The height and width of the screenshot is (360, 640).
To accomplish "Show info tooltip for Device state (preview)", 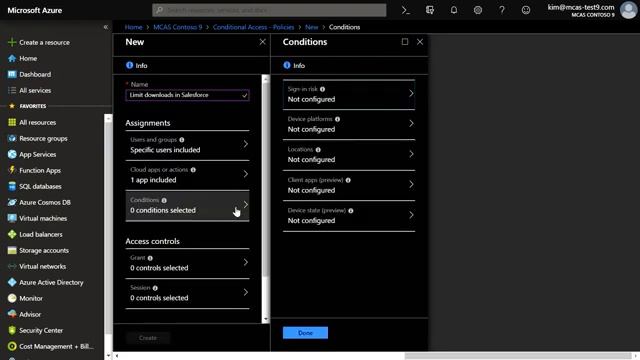I will [351, 211].
